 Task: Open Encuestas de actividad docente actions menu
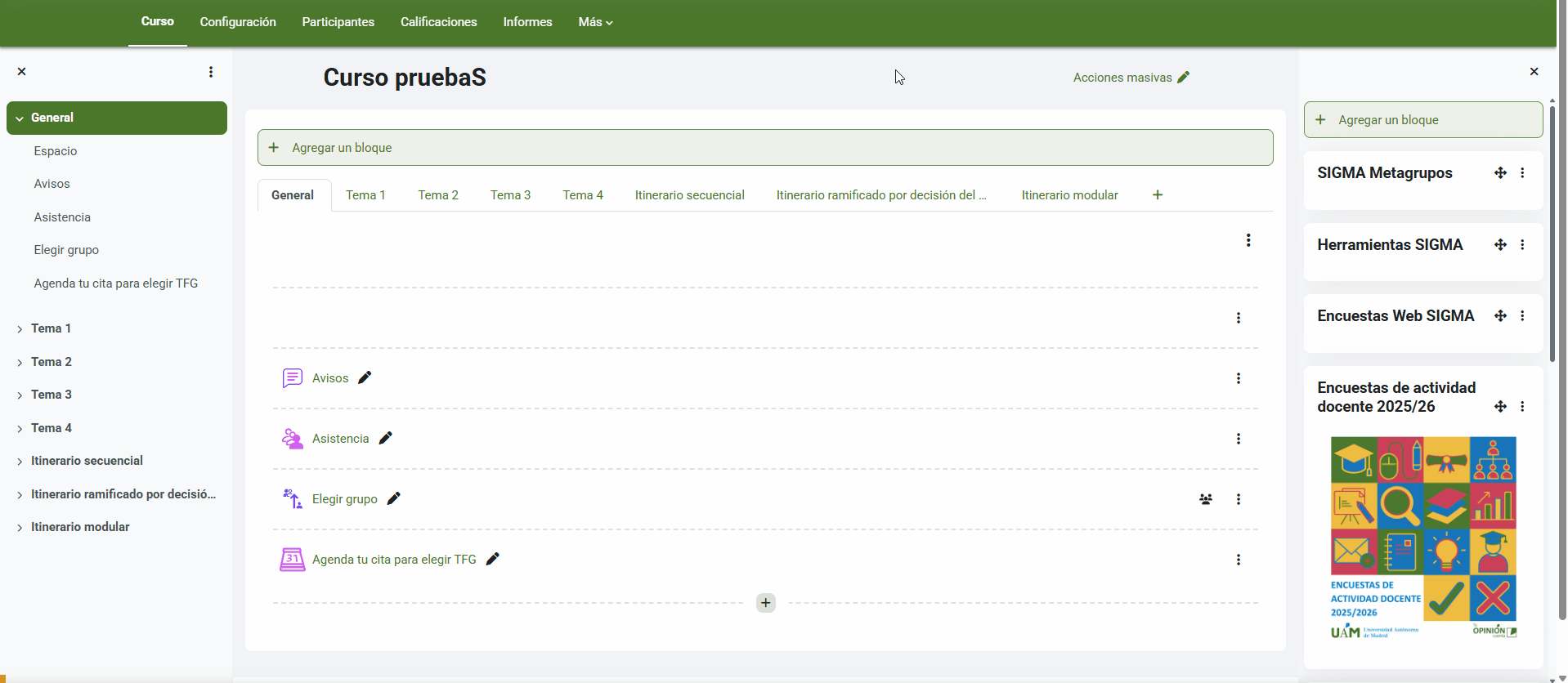point(1522,407)
